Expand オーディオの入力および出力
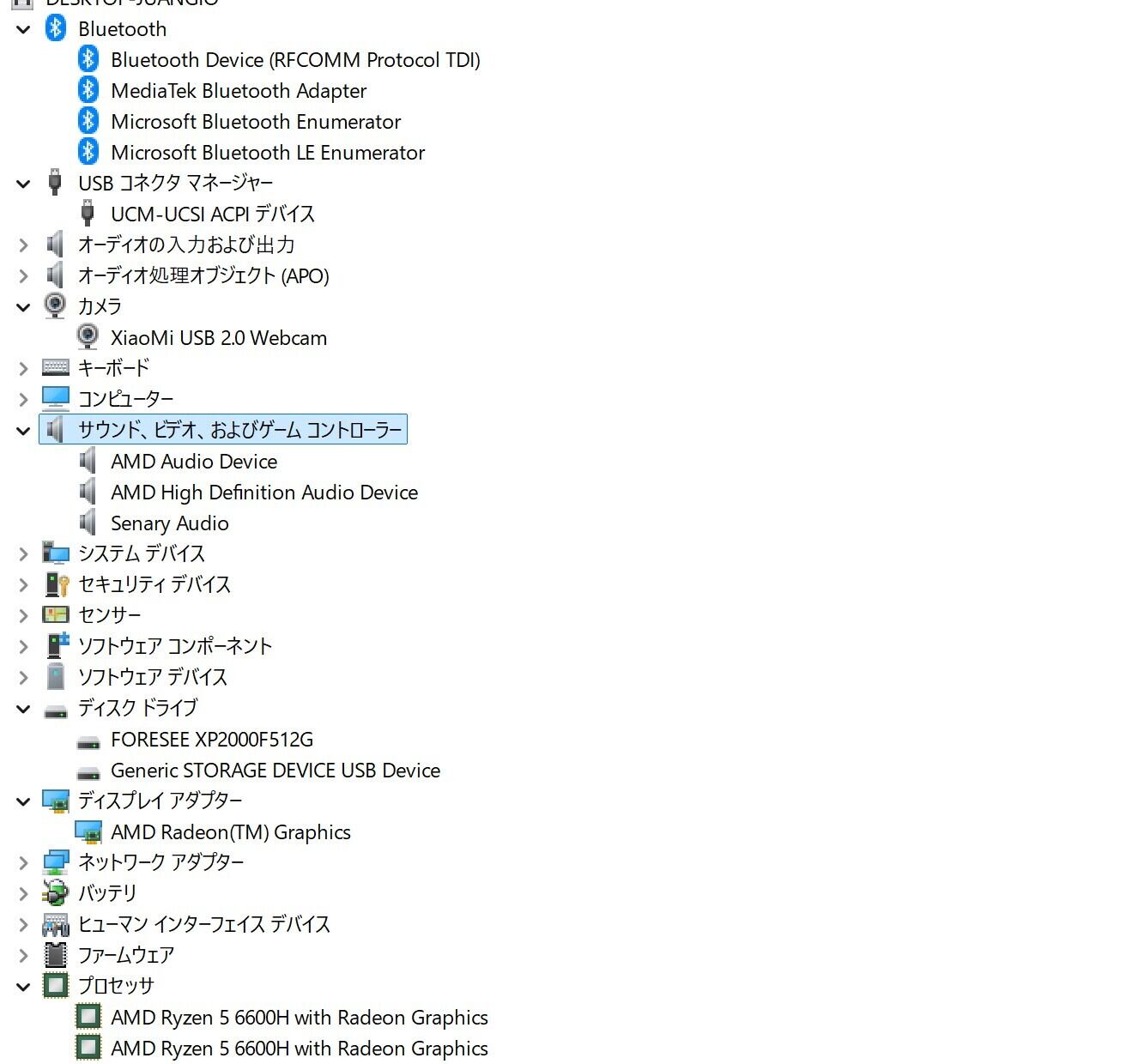1126x1064 pixels. pyautogui.click(x=23, y=245)
